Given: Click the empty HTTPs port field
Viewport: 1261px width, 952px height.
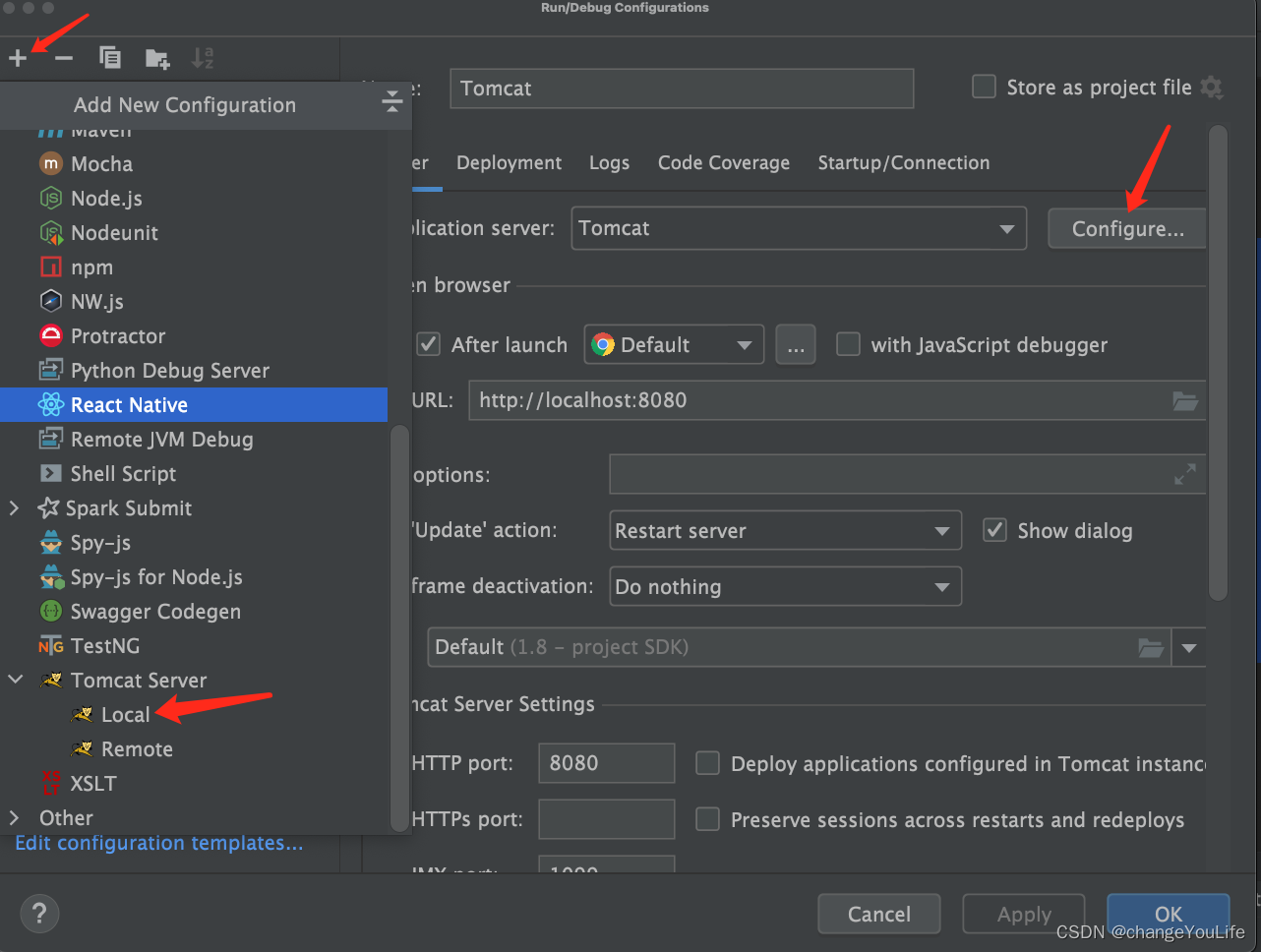Looking at the screenshot, I should pos(607,819).
